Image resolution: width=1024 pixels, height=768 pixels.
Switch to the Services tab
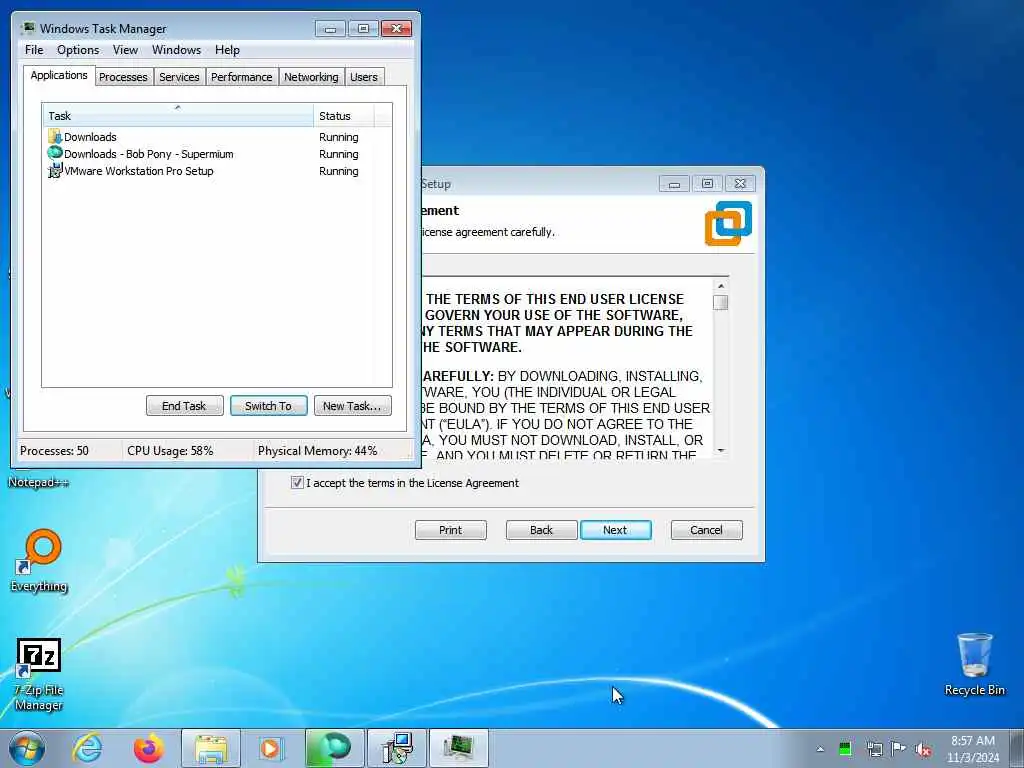[x=179, y=77]
